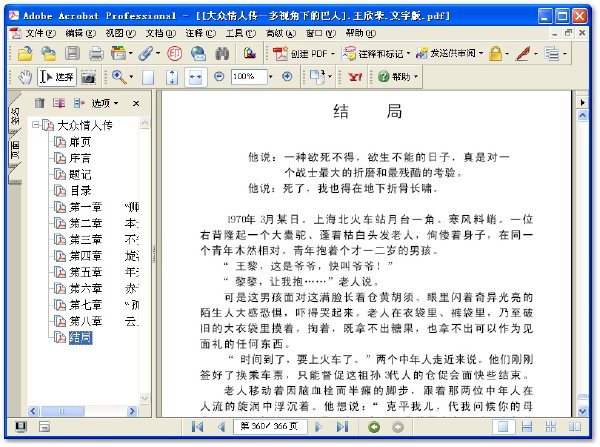
Task: Click the Continuous page layout icon
Action: point(527,426)
